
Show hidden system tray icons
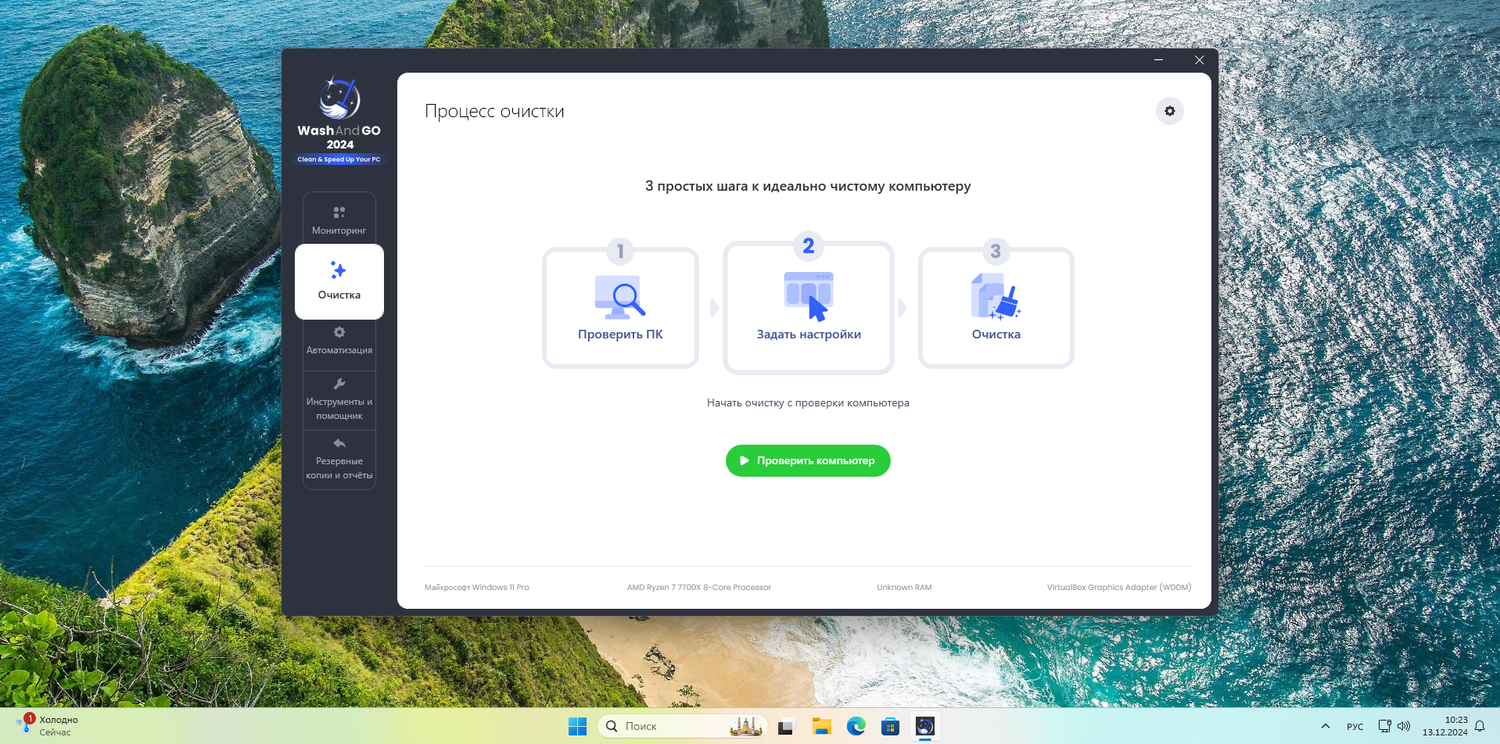(1326, 726)
